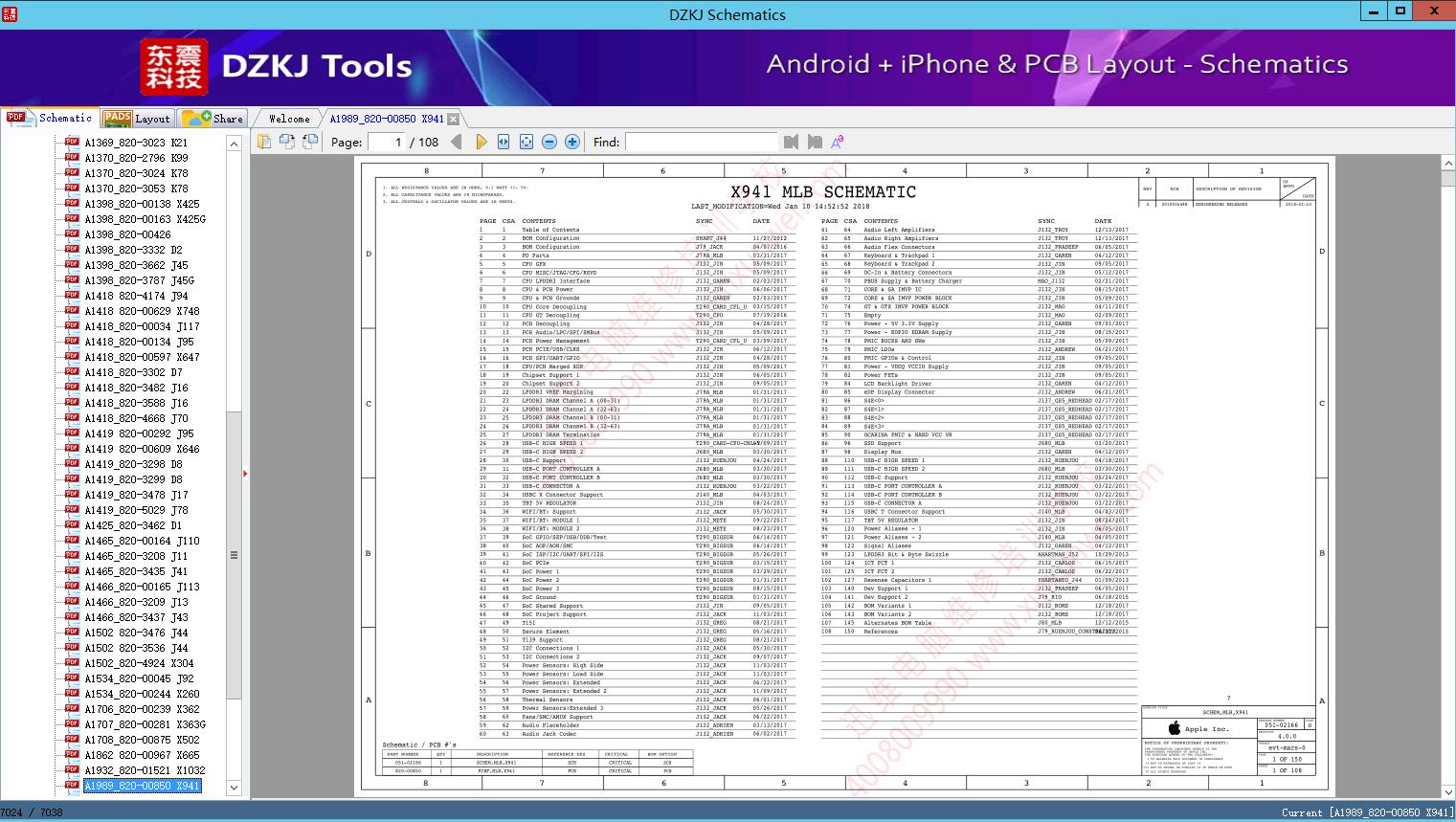Click the PDF icon beside A1534_820-00244 X260

72,694
